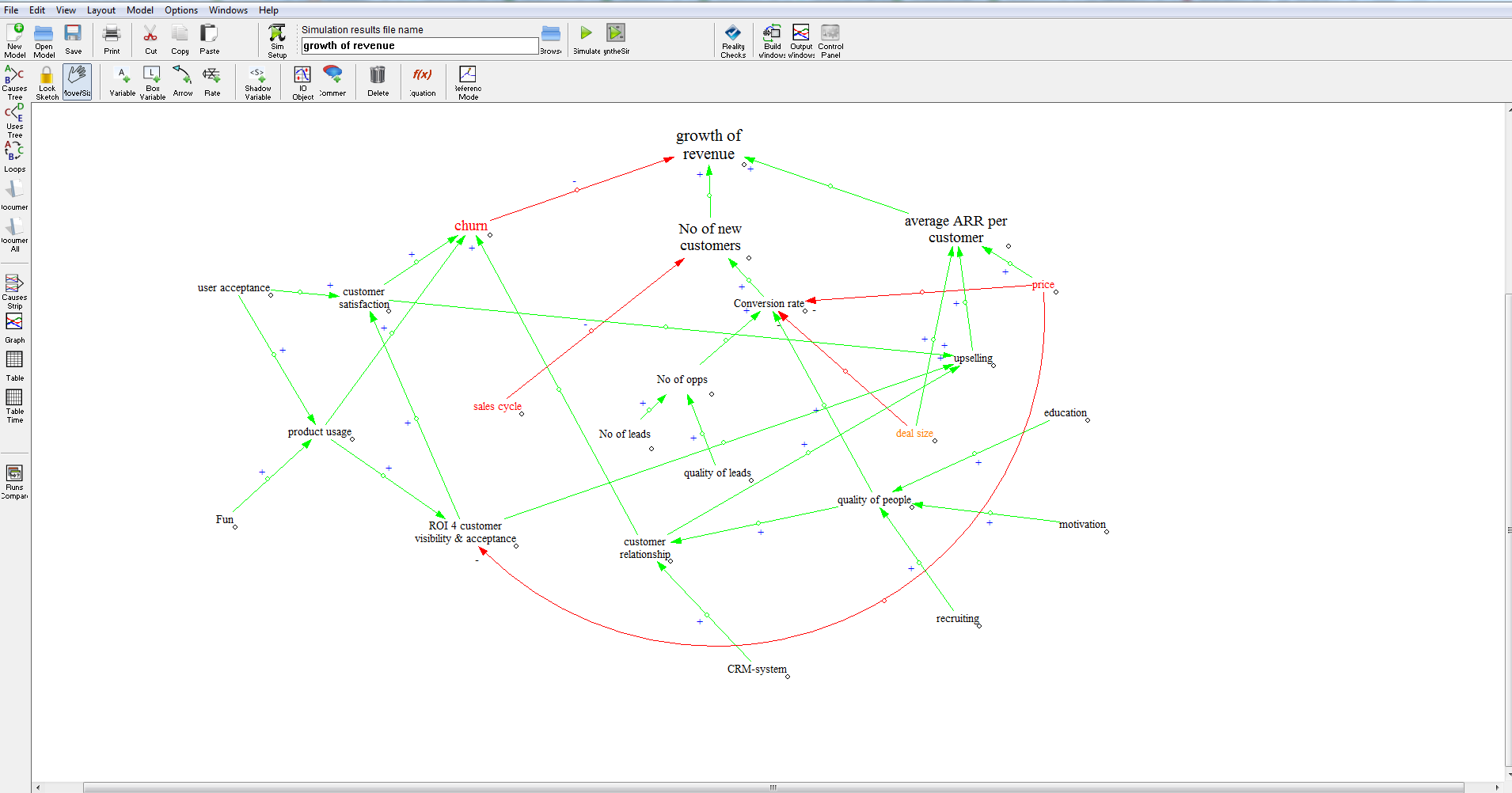This screenshot has height=793, width=1512.
Task: Select the IO Object tool
Action: [x=302, y=82]
